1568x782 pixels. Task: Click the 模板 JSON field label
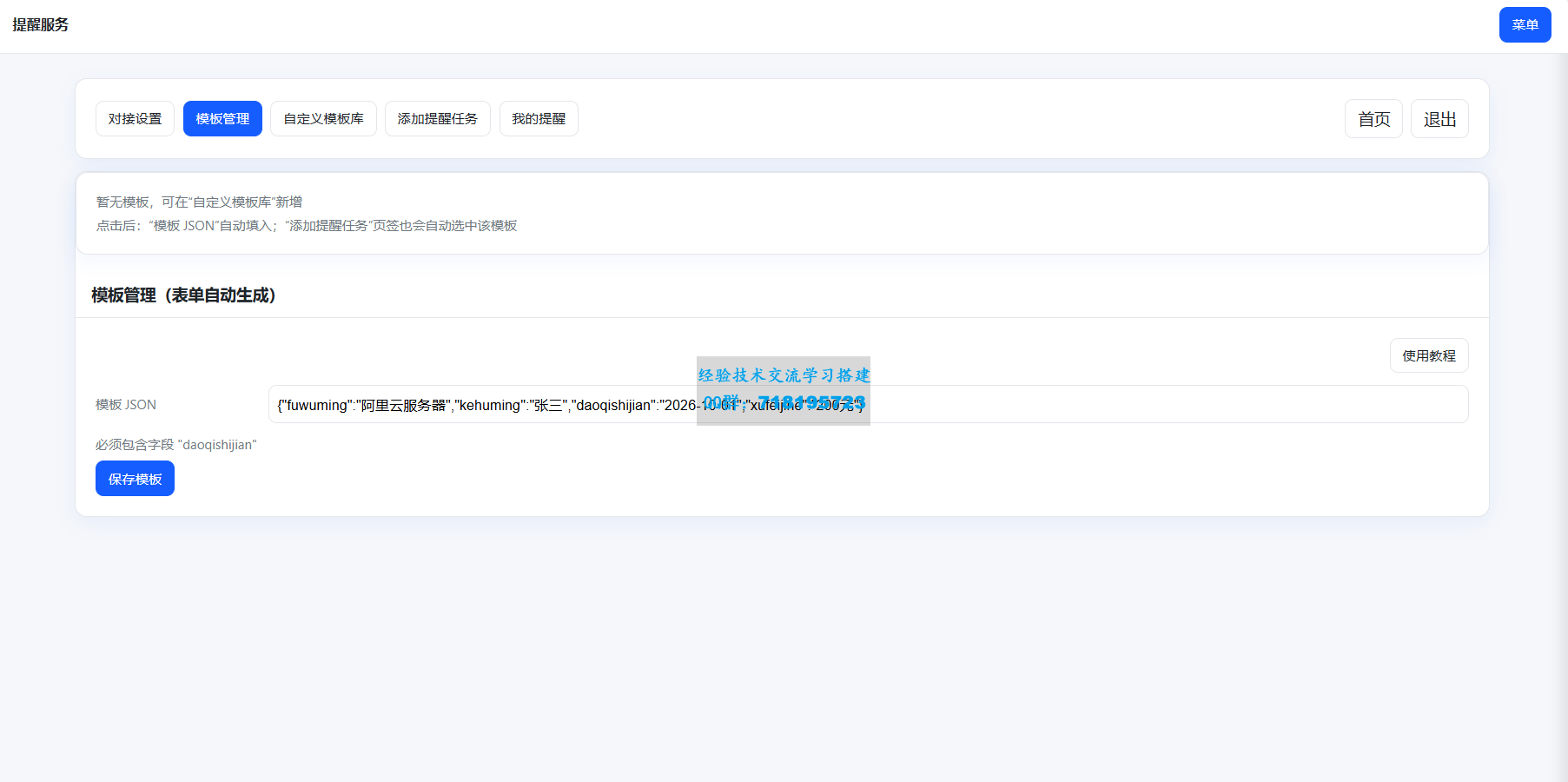[126, 405]
